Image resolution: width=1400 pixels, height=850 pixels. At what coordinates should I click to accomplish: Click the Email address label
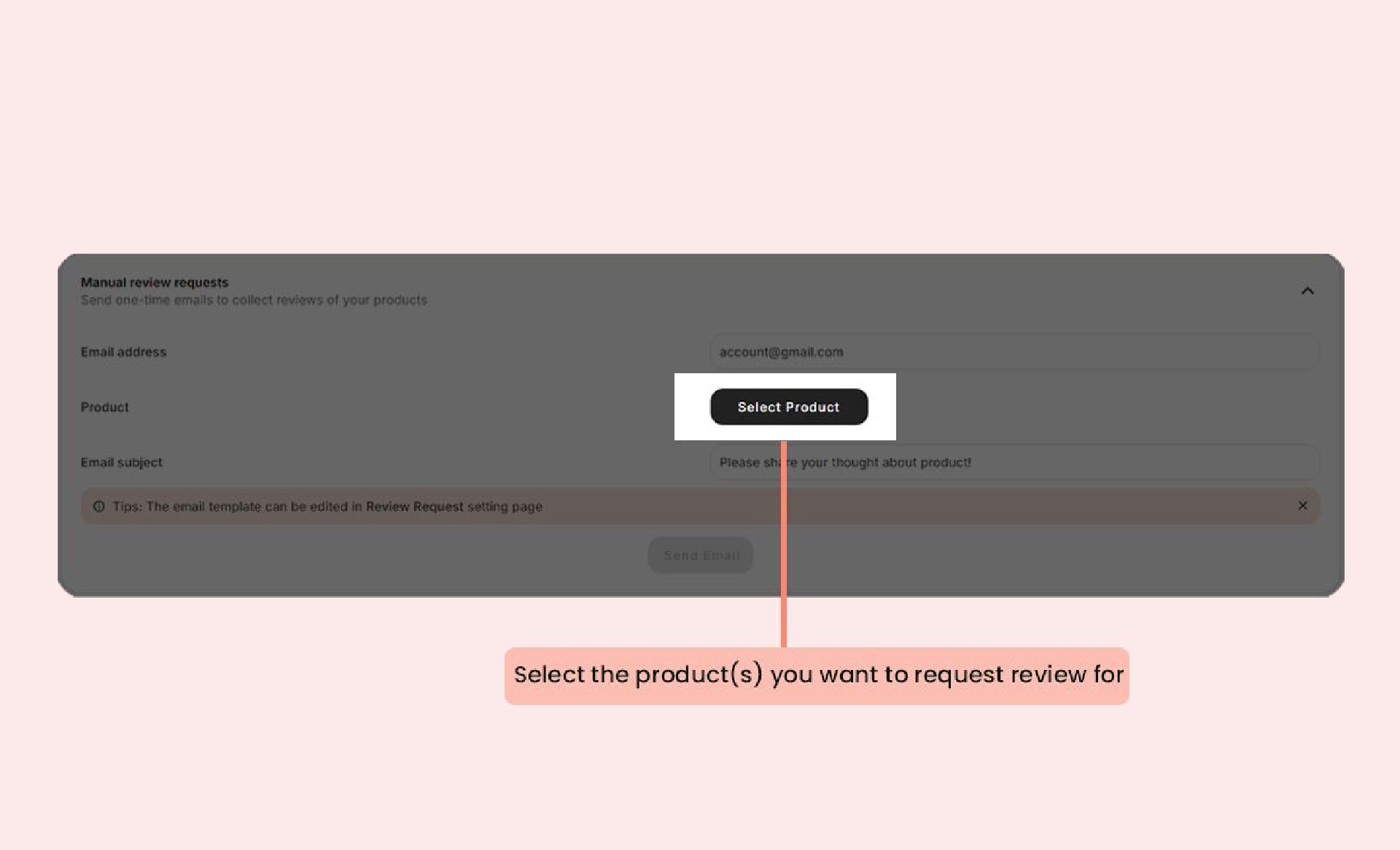pos(123,351)
